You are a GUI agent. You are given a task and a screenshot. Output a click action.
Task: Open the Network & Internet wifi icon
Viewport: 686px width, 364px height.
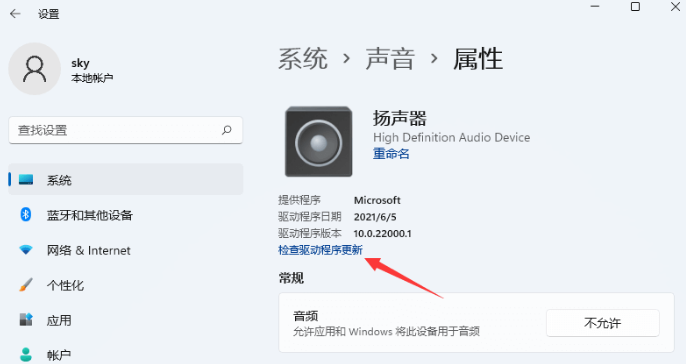[26, 250]
